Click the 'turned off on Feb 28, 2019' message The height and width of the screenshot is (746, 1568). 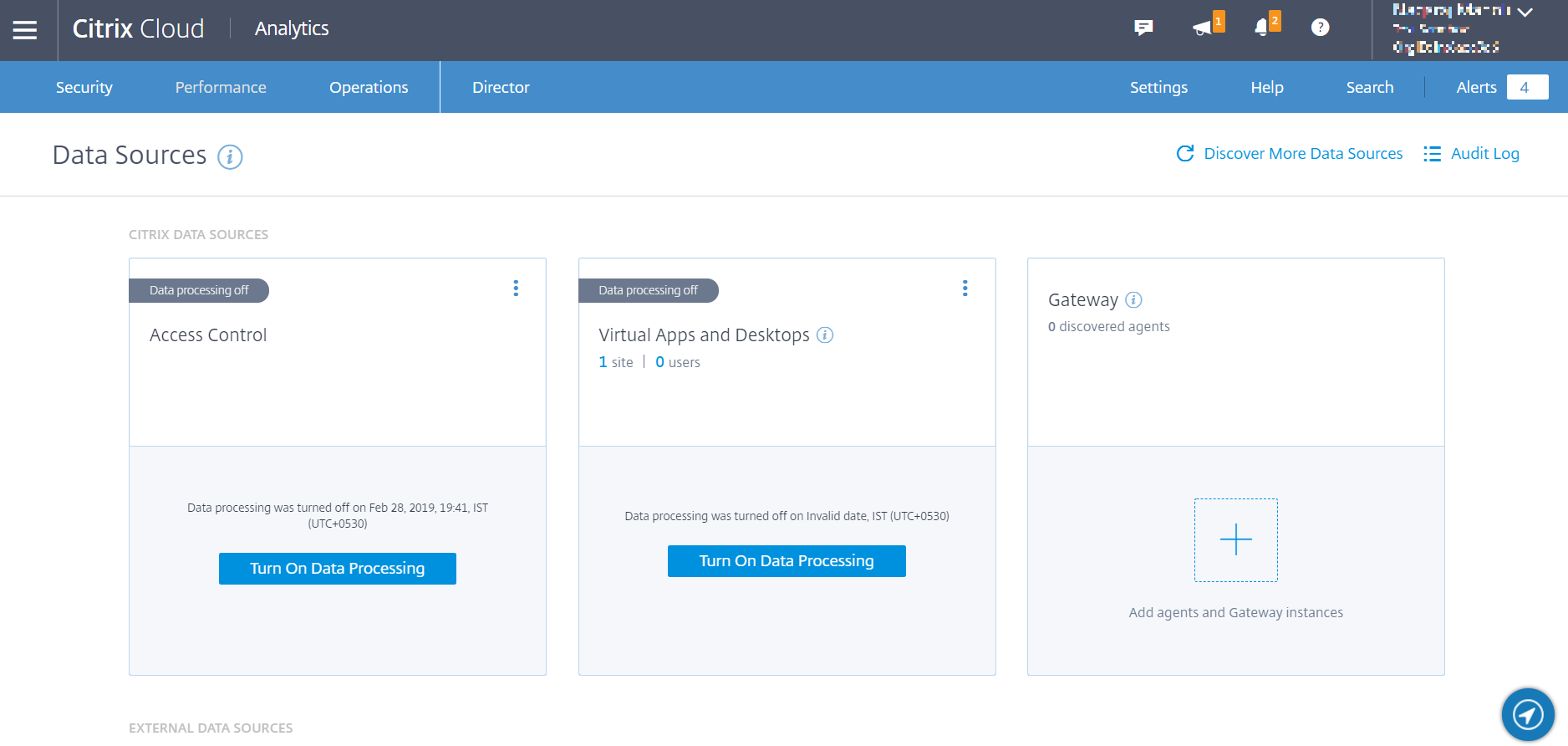tap(338, 516)
